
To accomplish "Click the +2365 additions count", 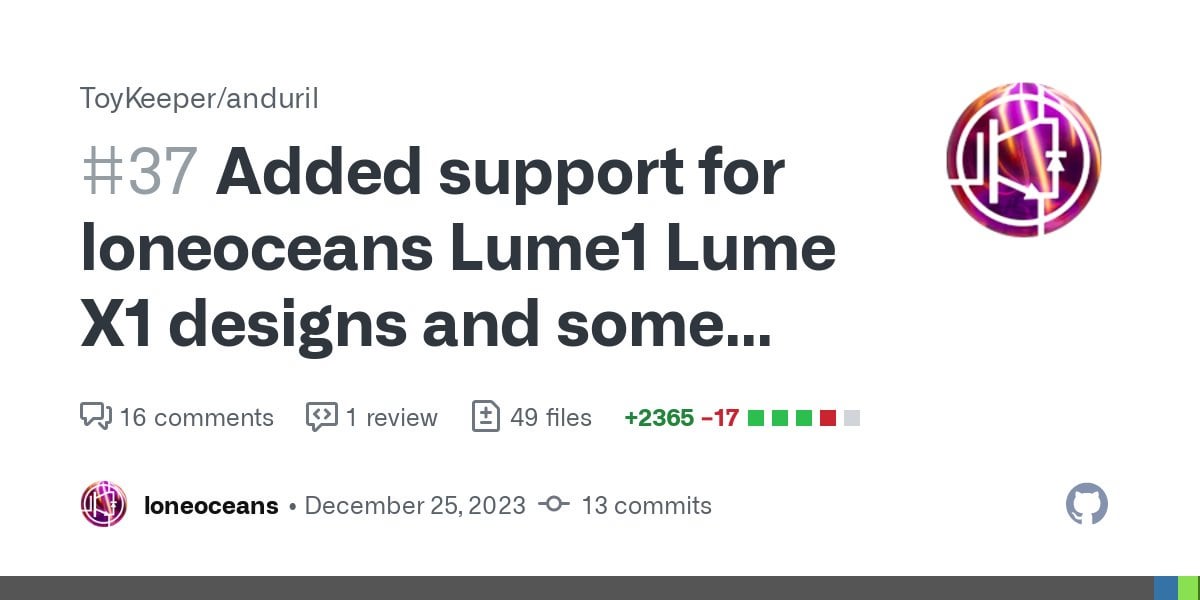I will (658, 417).
